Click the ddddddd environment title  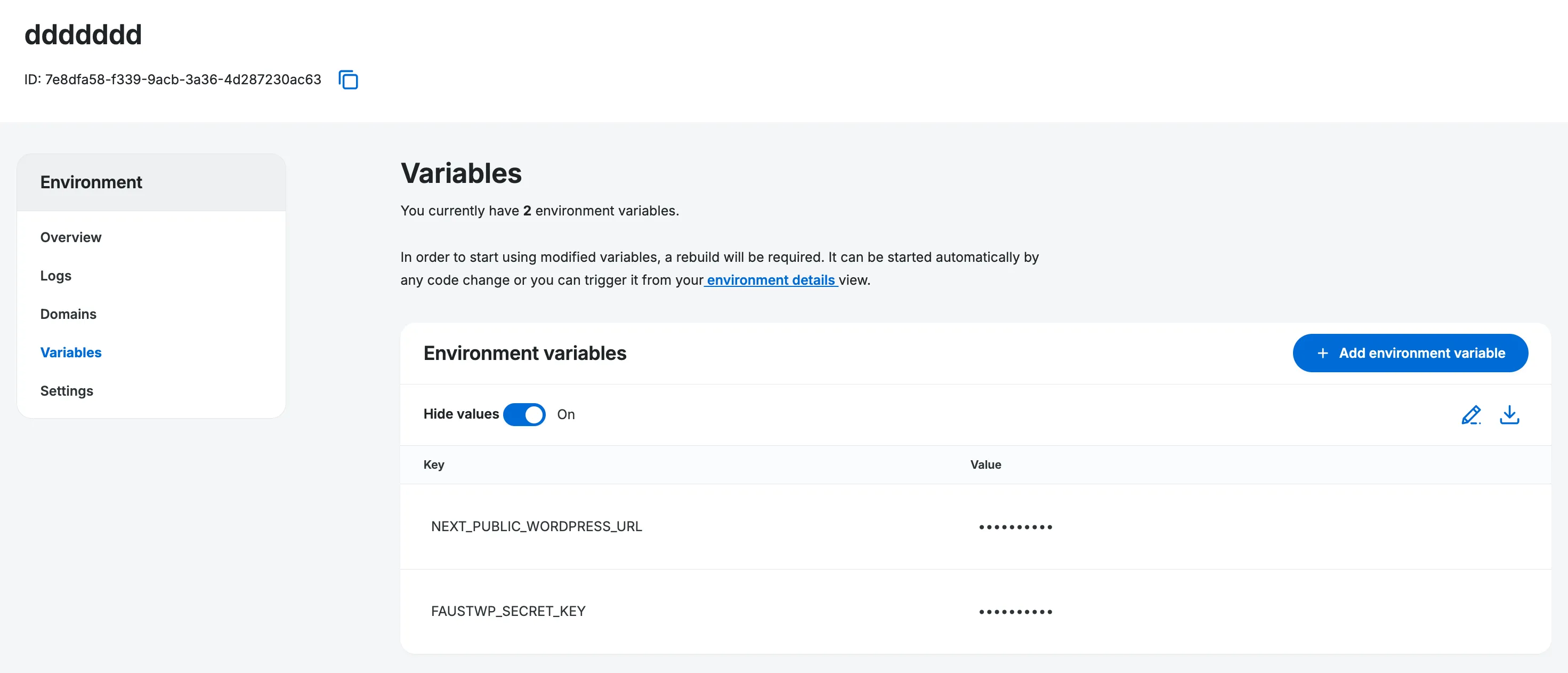click(x=83, y=34)
